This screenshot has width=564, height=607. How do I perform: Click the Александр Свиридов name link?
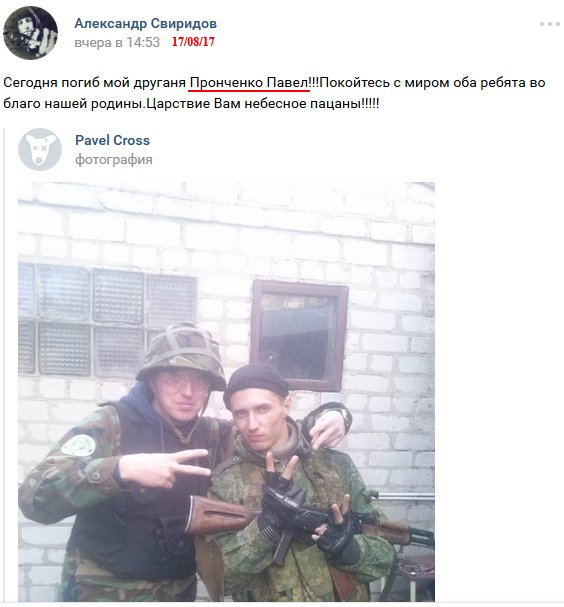[146, 24]
